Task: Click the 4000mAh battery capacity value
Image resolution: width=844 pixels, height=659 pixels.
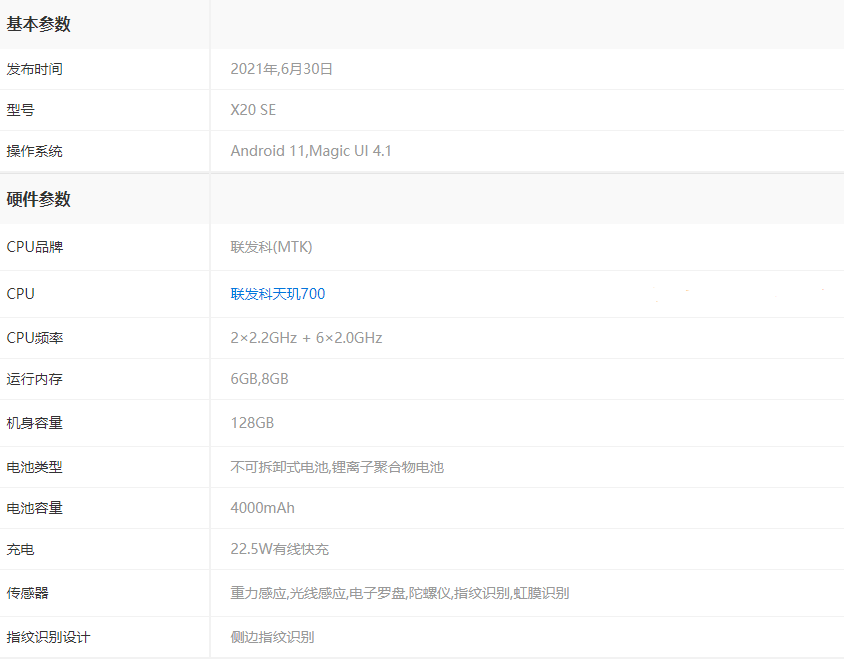Action: click(x=262, y=508)
